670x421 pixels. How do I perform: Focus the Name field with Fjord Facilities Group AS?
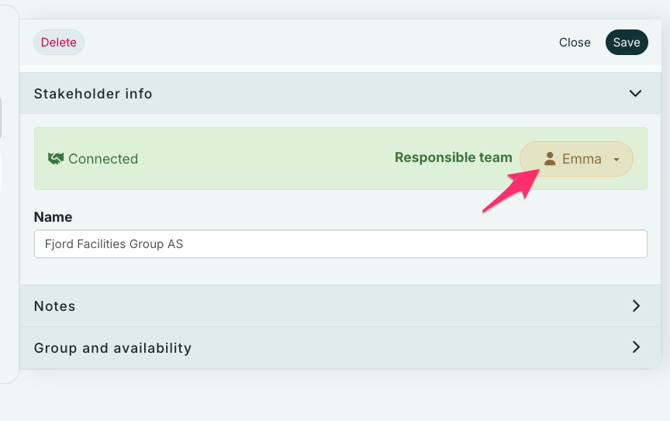(340, 244)
